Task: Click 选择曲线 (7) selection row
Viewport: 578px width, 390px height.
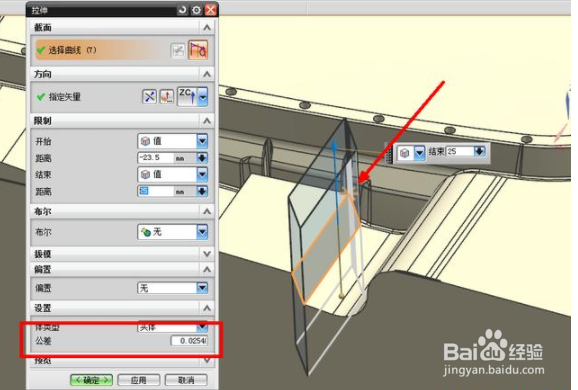Action: 102,50
